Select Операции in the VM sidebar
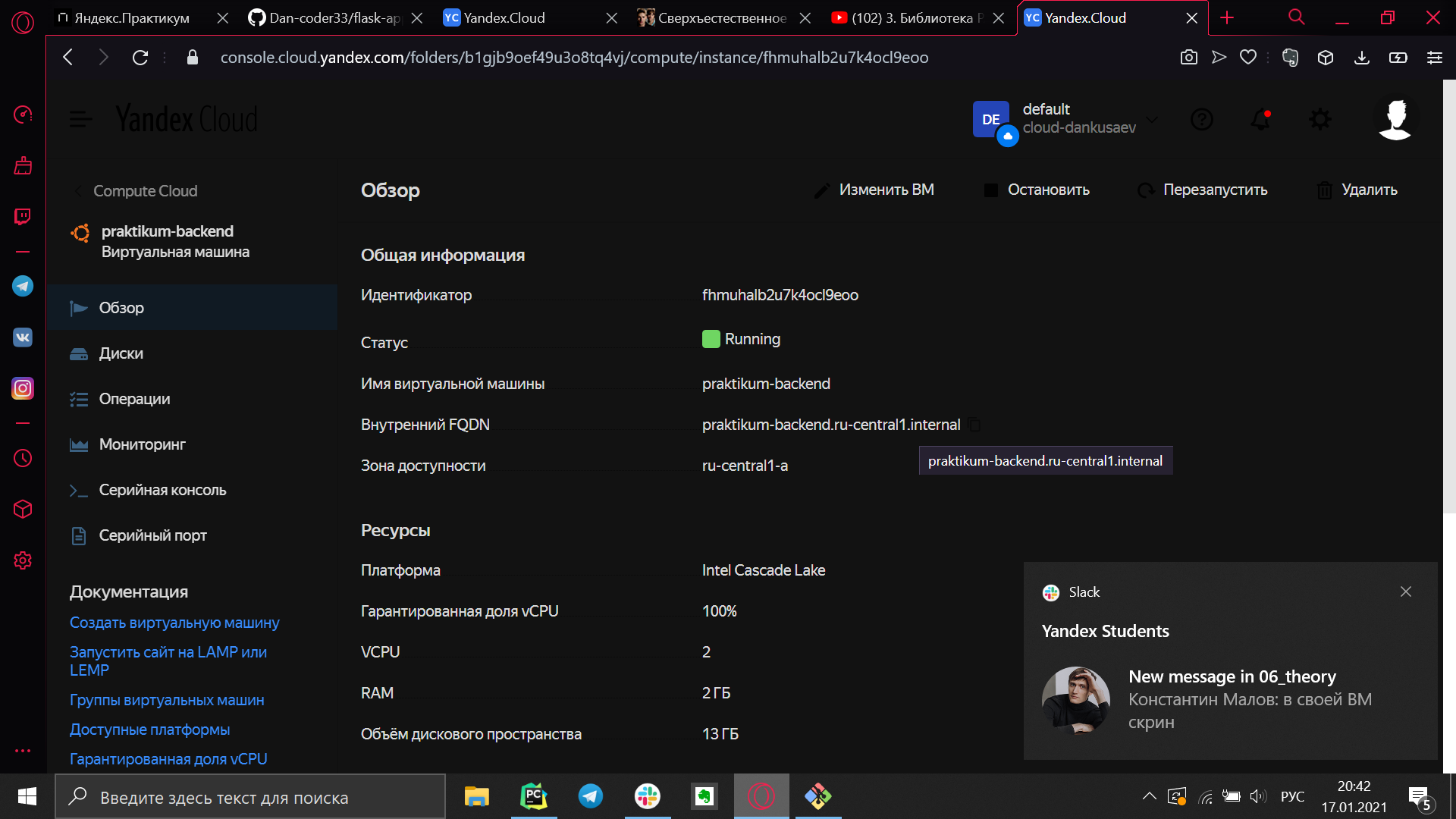This screenshot has width=1456, height=819. [x=193, y=399]
